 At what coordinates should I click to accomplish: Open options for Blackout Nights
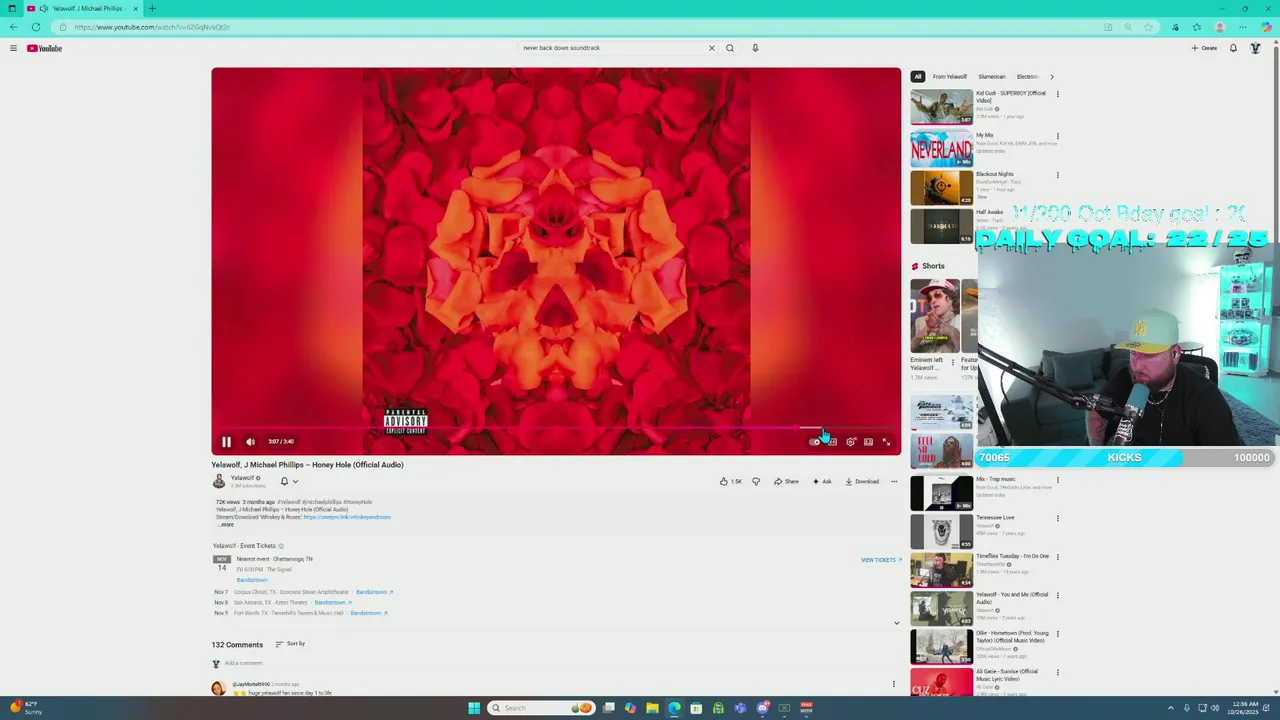click(x=1058, y=175)
